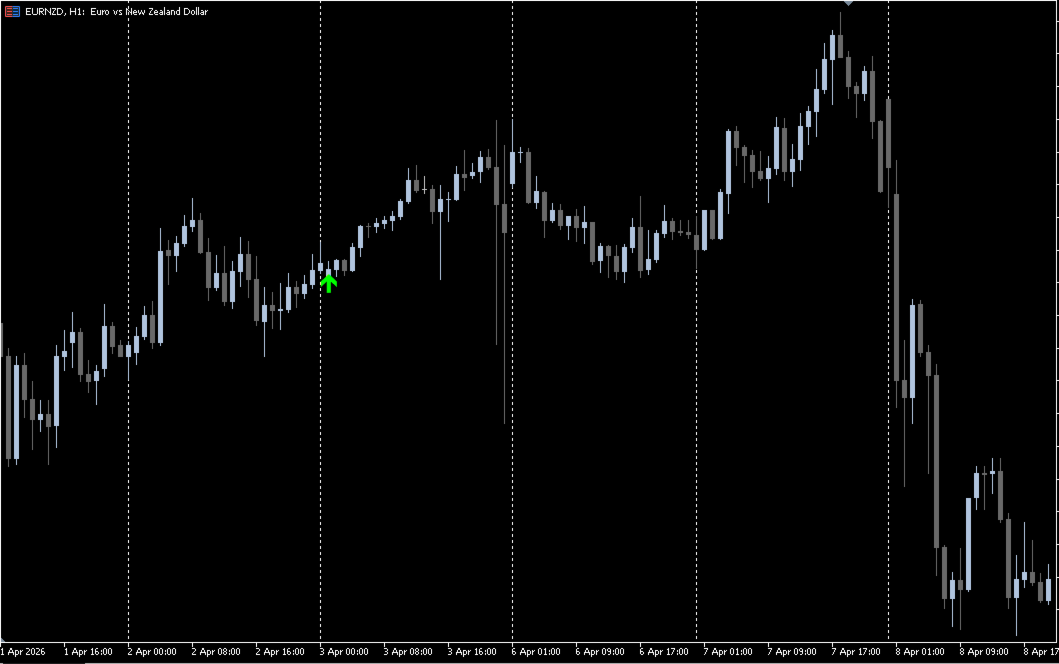The height and width of the screenshot is (664, 1059).
Task: Click the 6 Apr 17:00 time label
Action: point(664,652)
